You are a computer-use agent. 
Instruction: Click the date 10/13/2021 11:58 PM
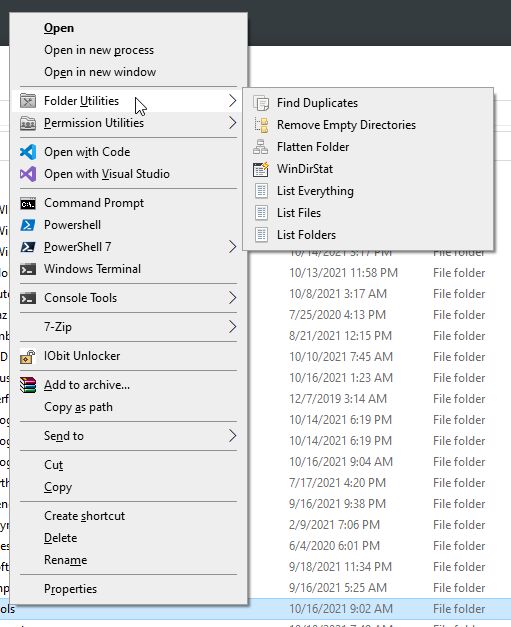click(343, 273)
